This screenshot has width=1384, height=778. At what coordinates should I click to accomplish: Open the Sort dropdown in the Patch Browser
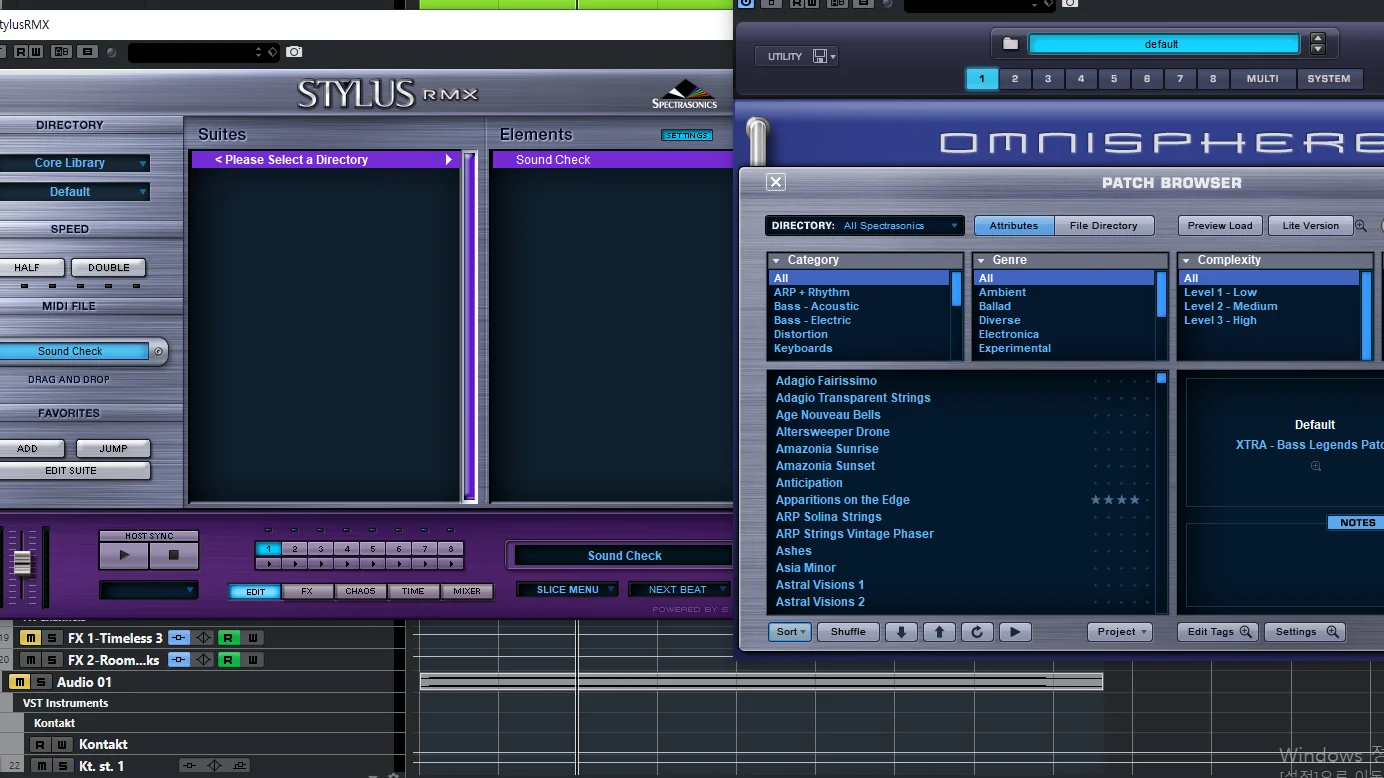789,632
